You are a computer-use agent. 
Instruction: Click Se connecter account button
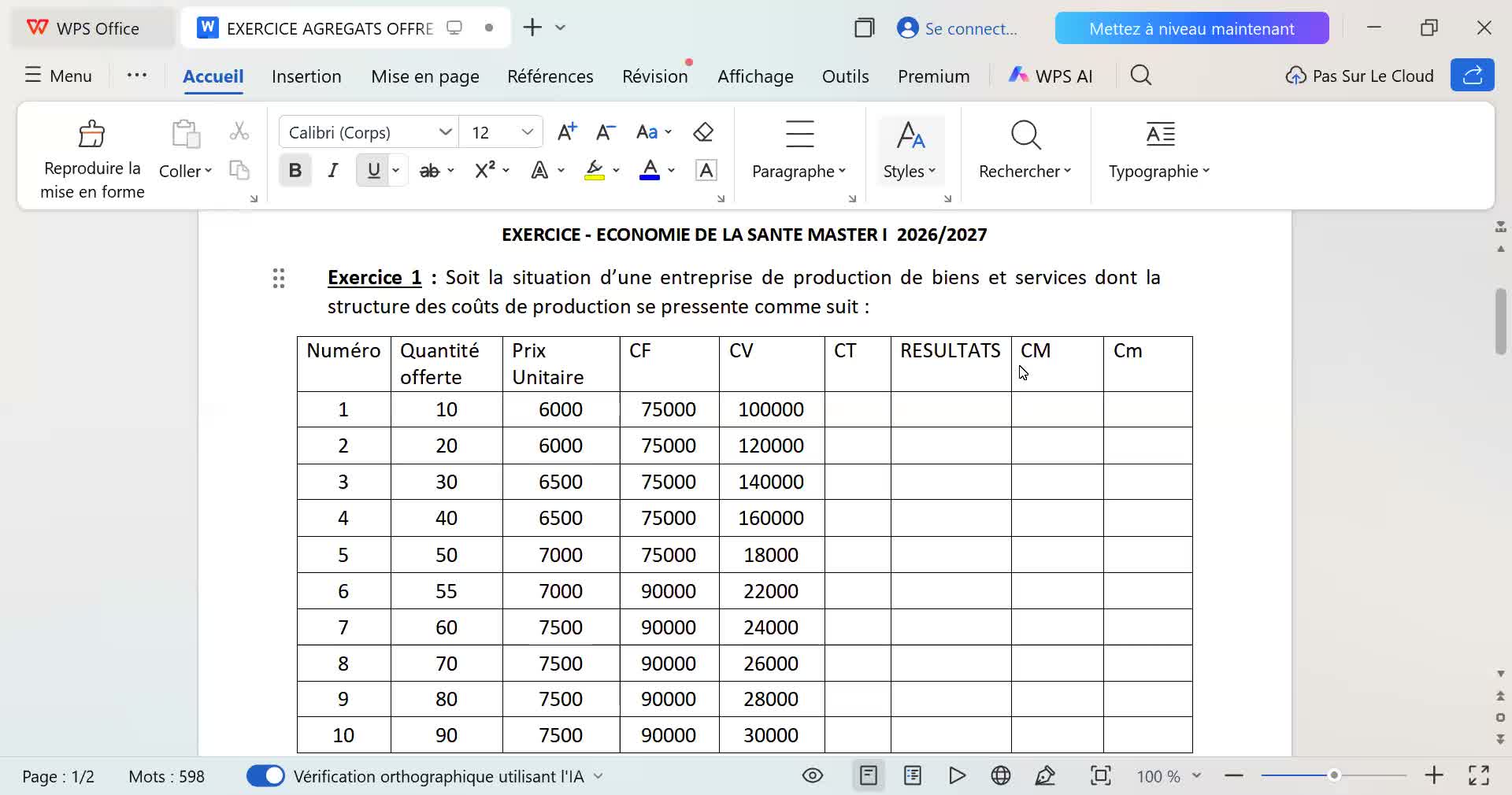pyautogui.click(x=958, y=28)
